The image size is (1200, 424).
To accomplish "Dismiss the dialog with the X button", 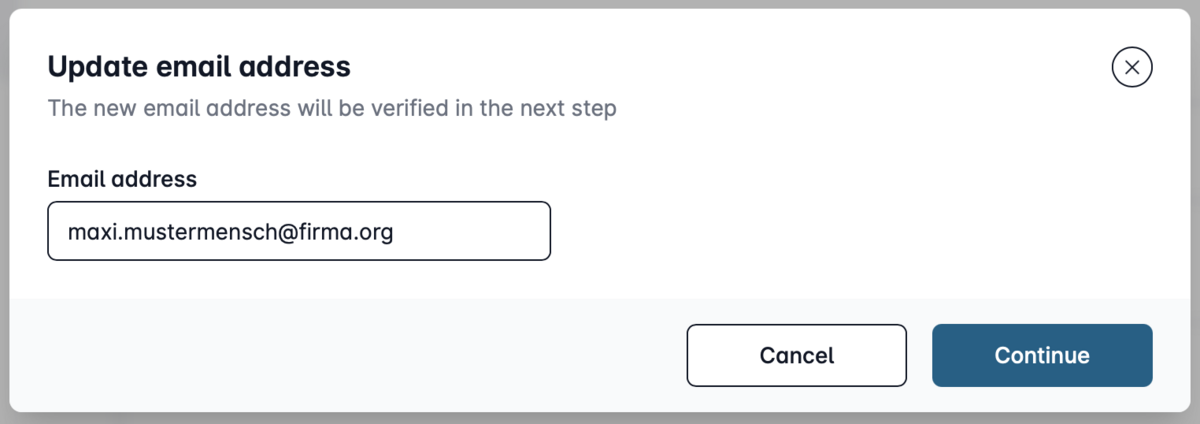I will tap(1132, 68).
